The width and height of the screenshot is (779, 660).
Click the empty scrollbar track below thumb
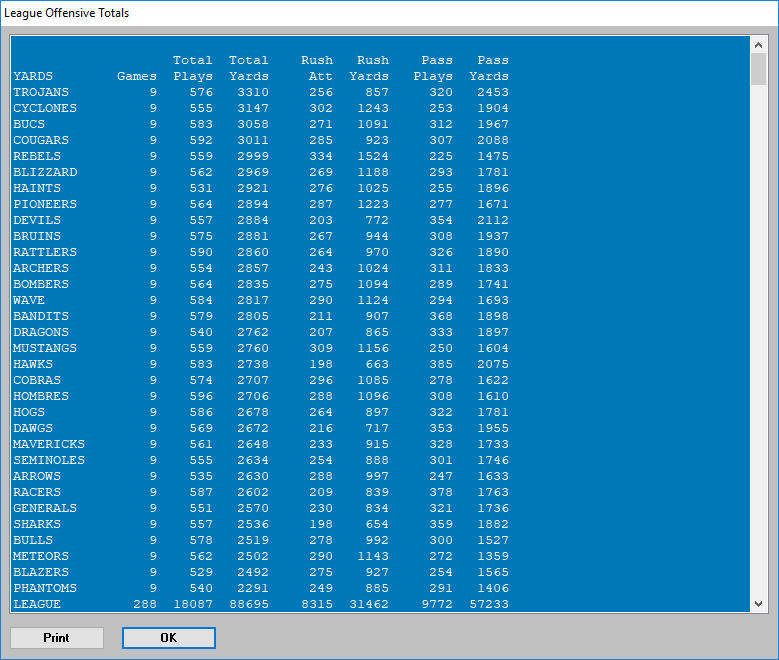pyautogui.click(x=758, y=350)
